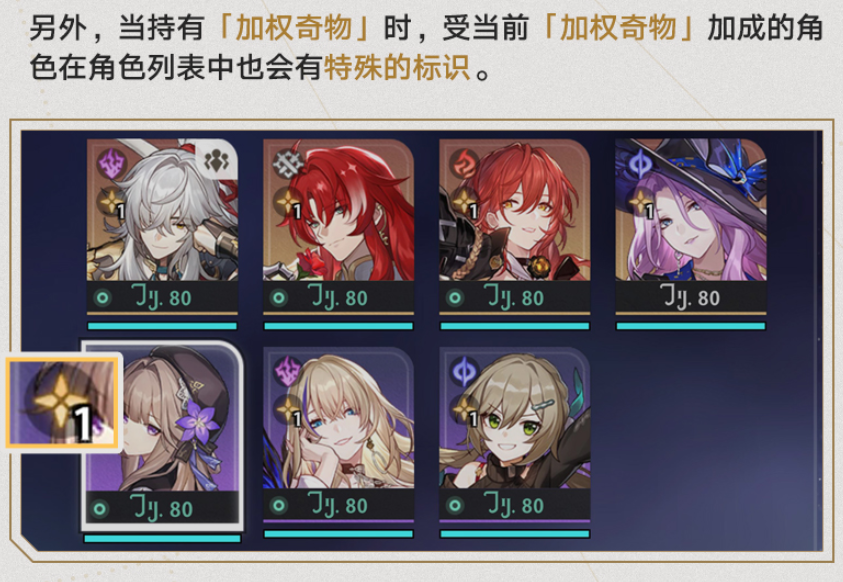The height and width of the screenshot is (582, 843).
Task: Select the blonde character with blue hair streak
Action: 339,418
